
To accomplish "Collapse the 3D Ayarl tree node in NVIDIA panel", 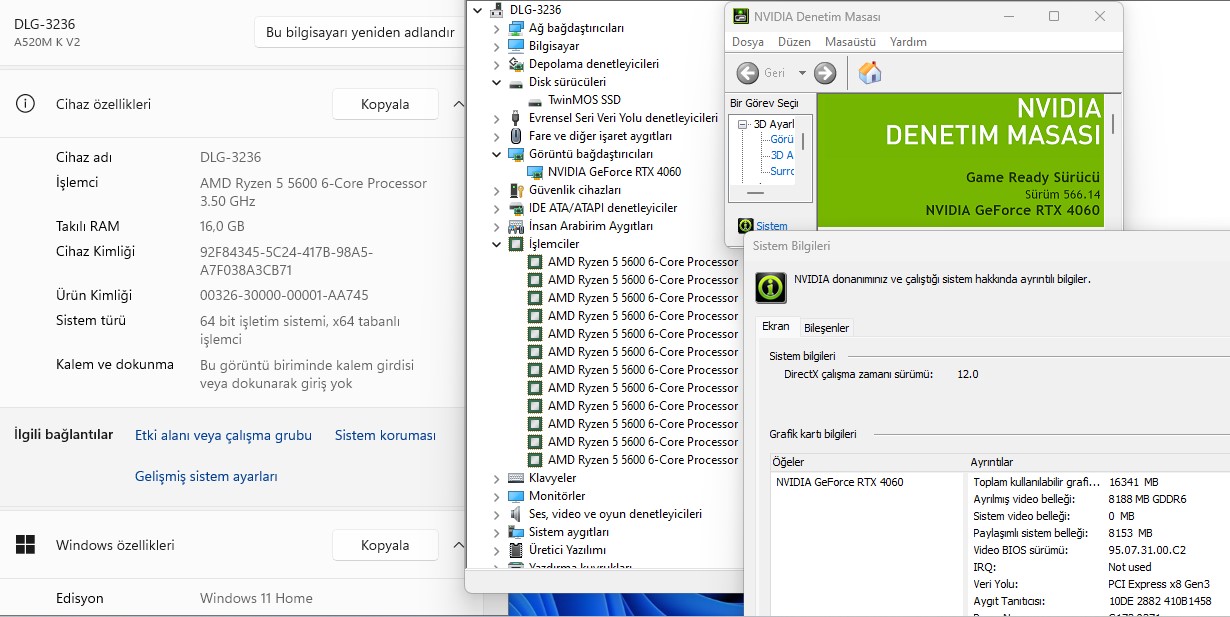I will (x=744, y=124).
